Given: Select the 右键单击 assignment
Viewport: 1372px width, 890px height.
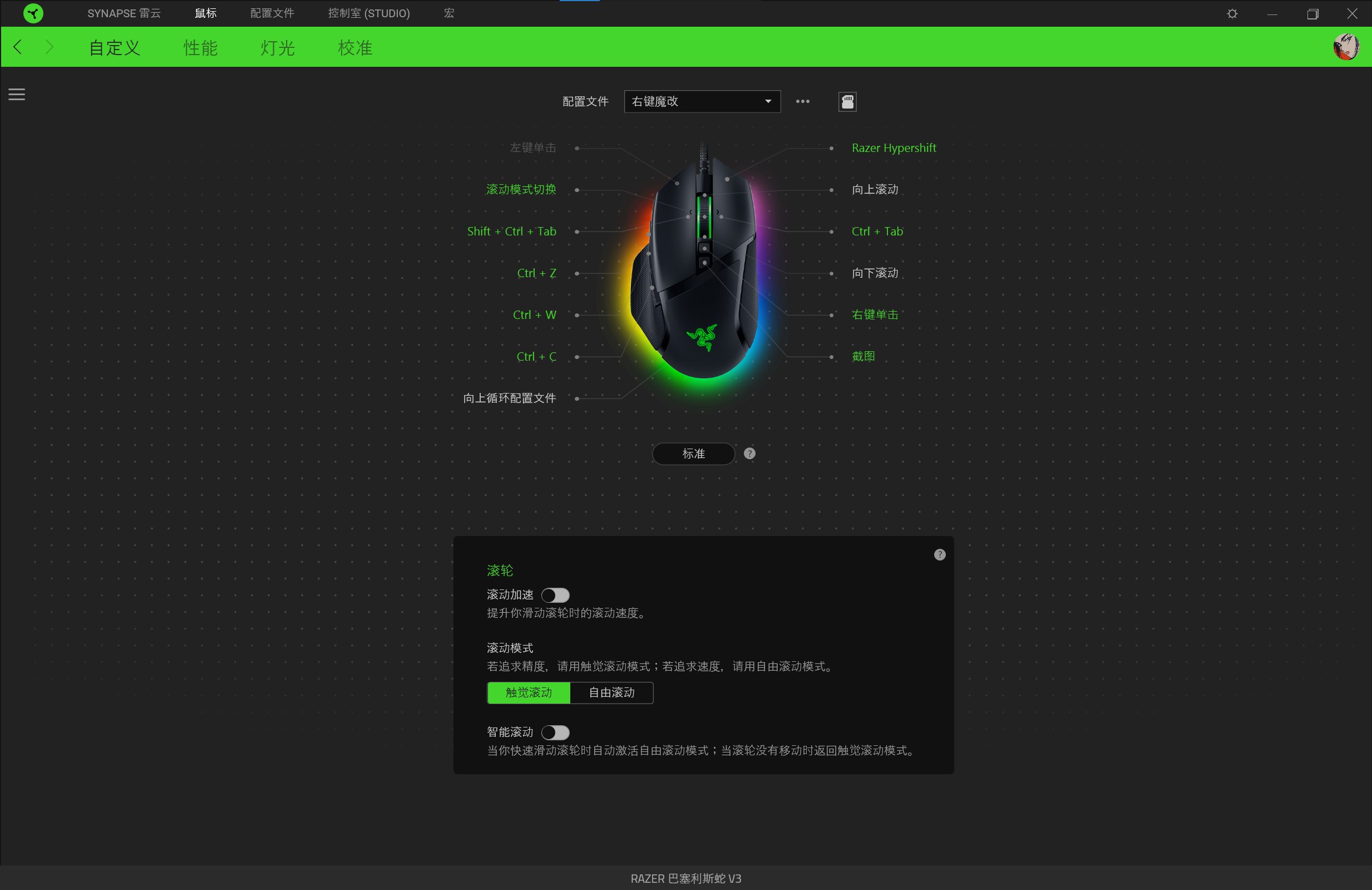Looking at the screenshot, I should point(875,315).
